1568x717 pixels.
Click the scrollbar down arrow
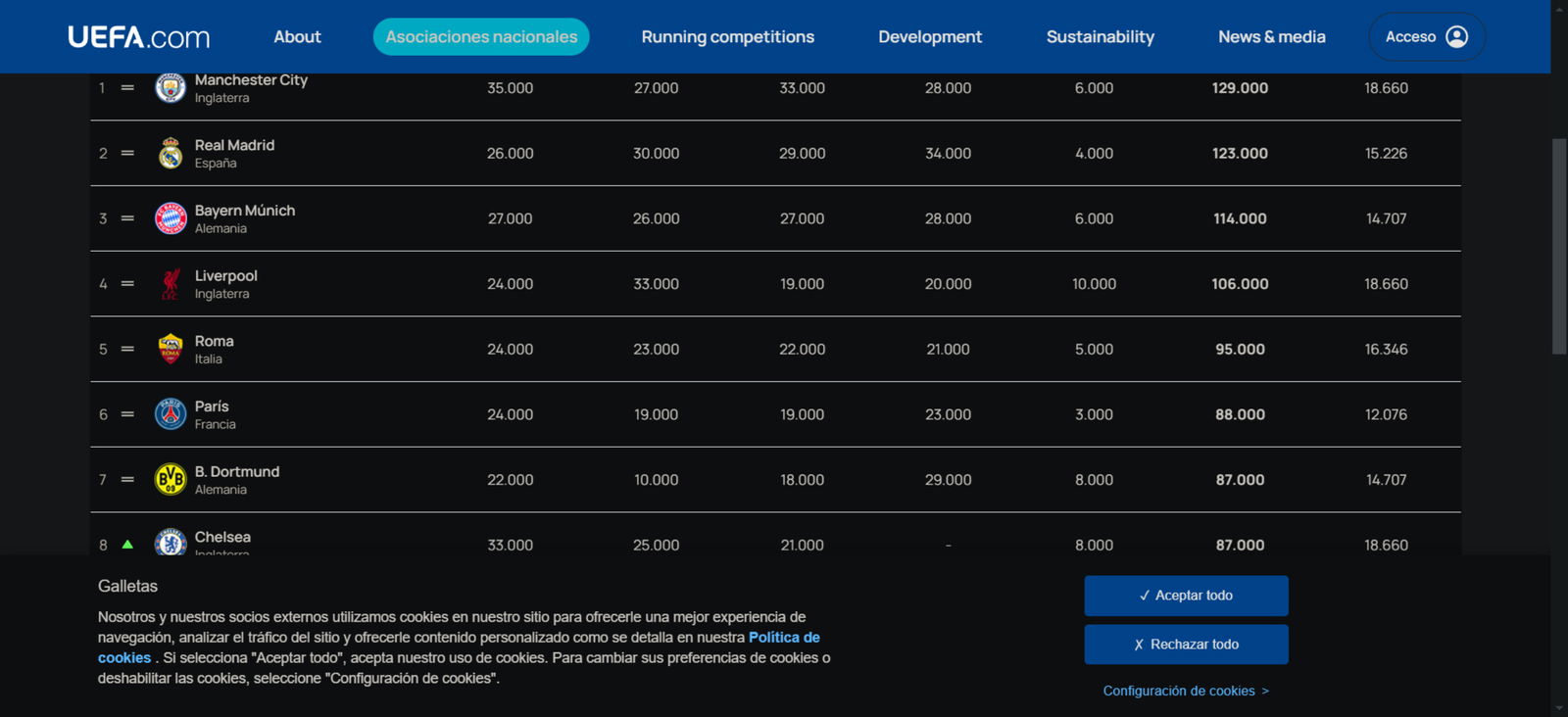(x=1559, y=708)
